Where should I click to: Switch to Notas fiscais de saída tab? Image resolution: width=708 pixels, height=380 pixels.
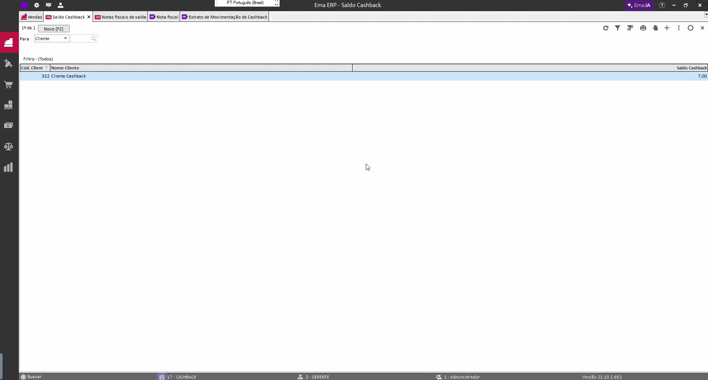point(121,17)
